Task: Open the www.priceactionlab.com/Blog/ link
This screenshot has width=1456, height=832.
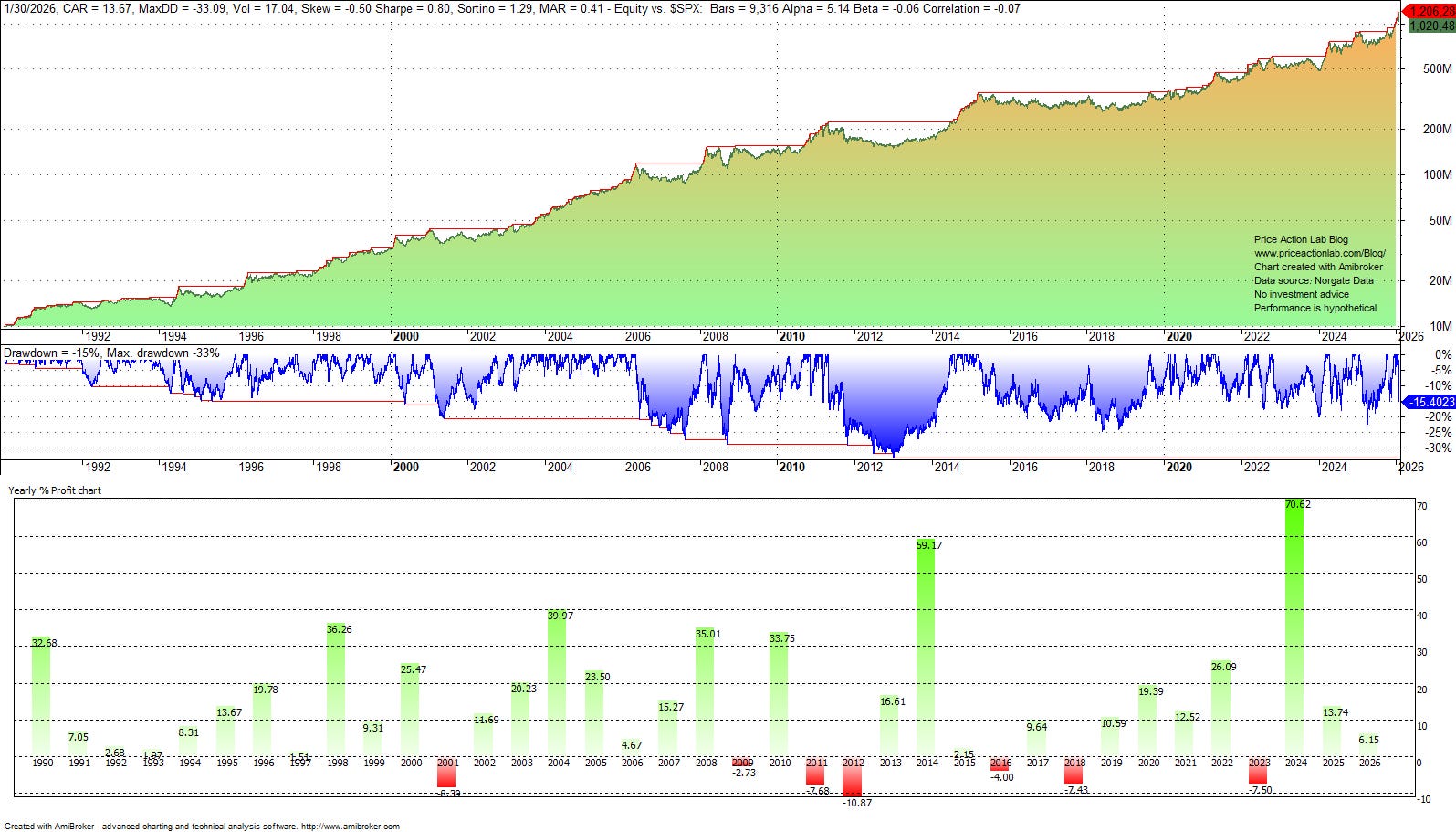Action: (1320, 253)
